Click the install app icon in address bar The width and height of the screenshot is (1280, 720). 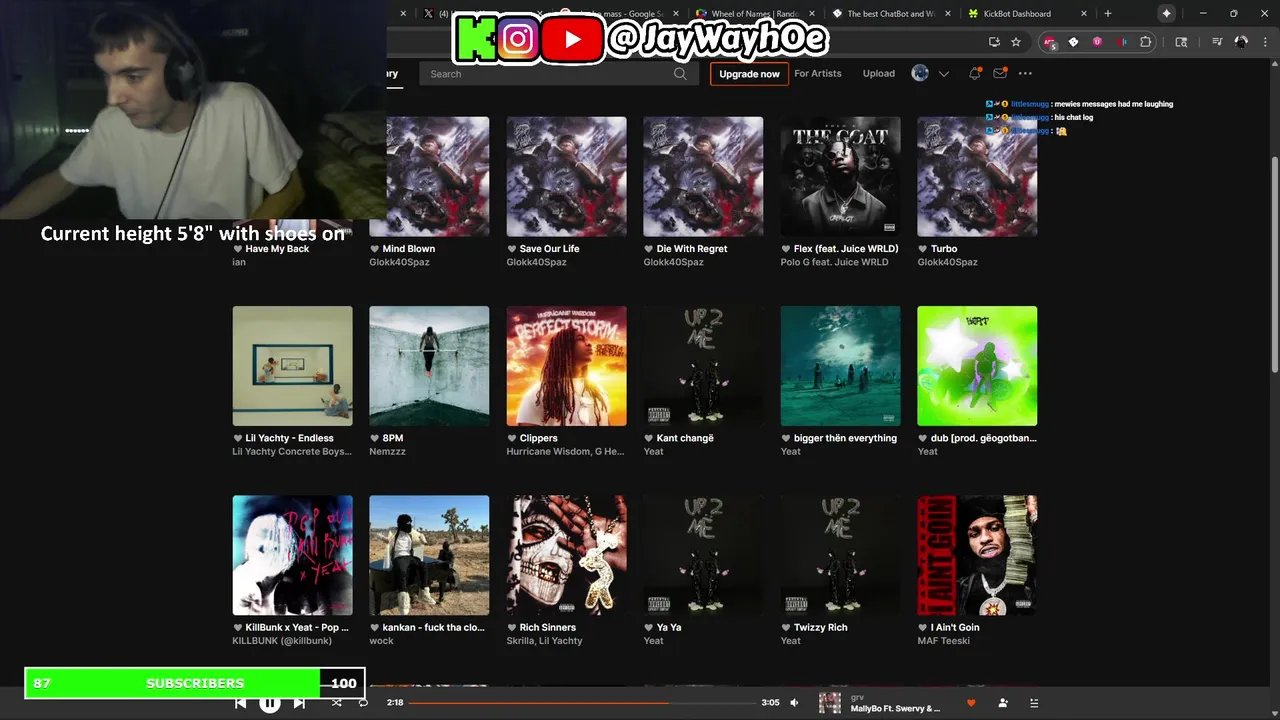(x=994, y=42)
